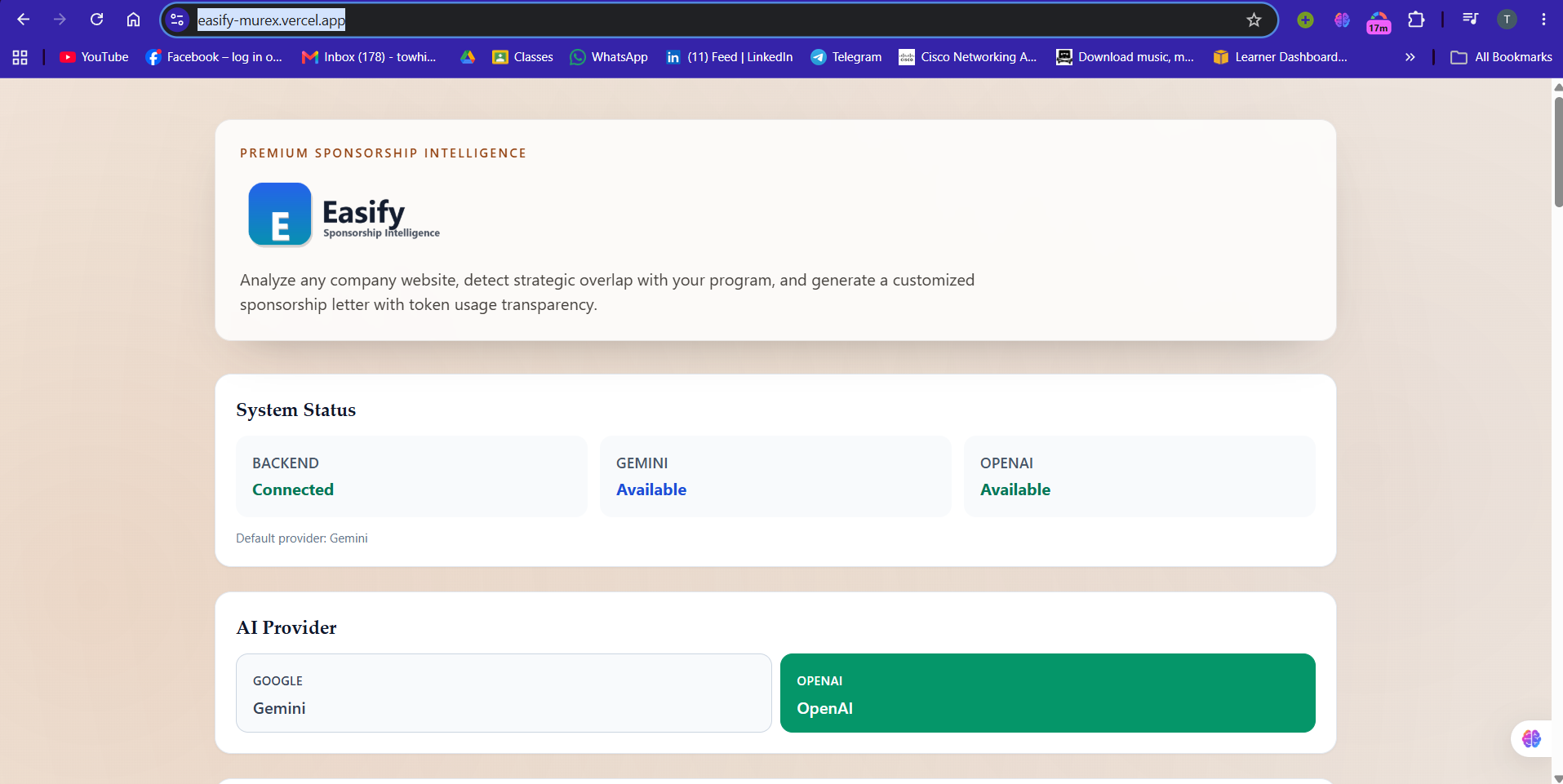Open the Learner Dashboard bookmark
The height and width of the screenshot is (784, 1563).
pyautogui.click(x=1280, y=57)
